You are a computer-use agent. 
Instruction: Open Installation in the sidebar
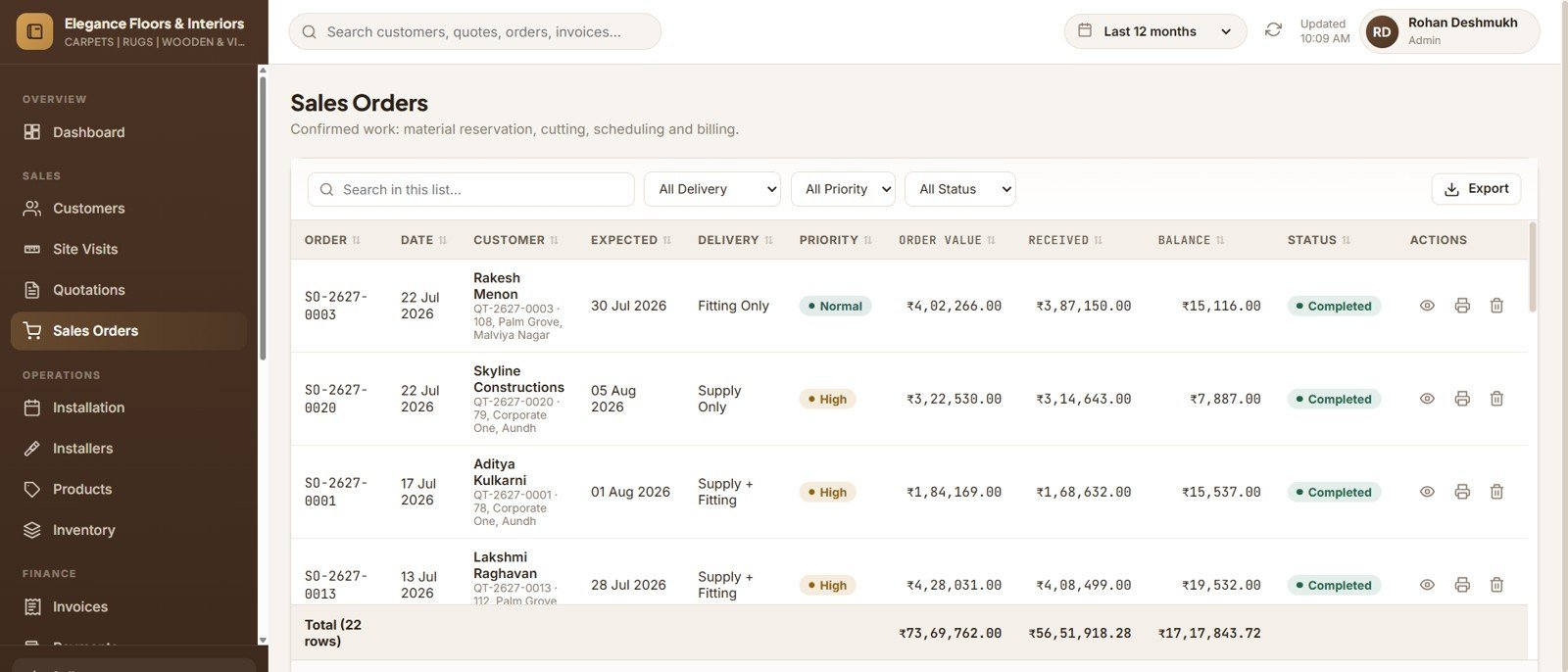[128, 408]
